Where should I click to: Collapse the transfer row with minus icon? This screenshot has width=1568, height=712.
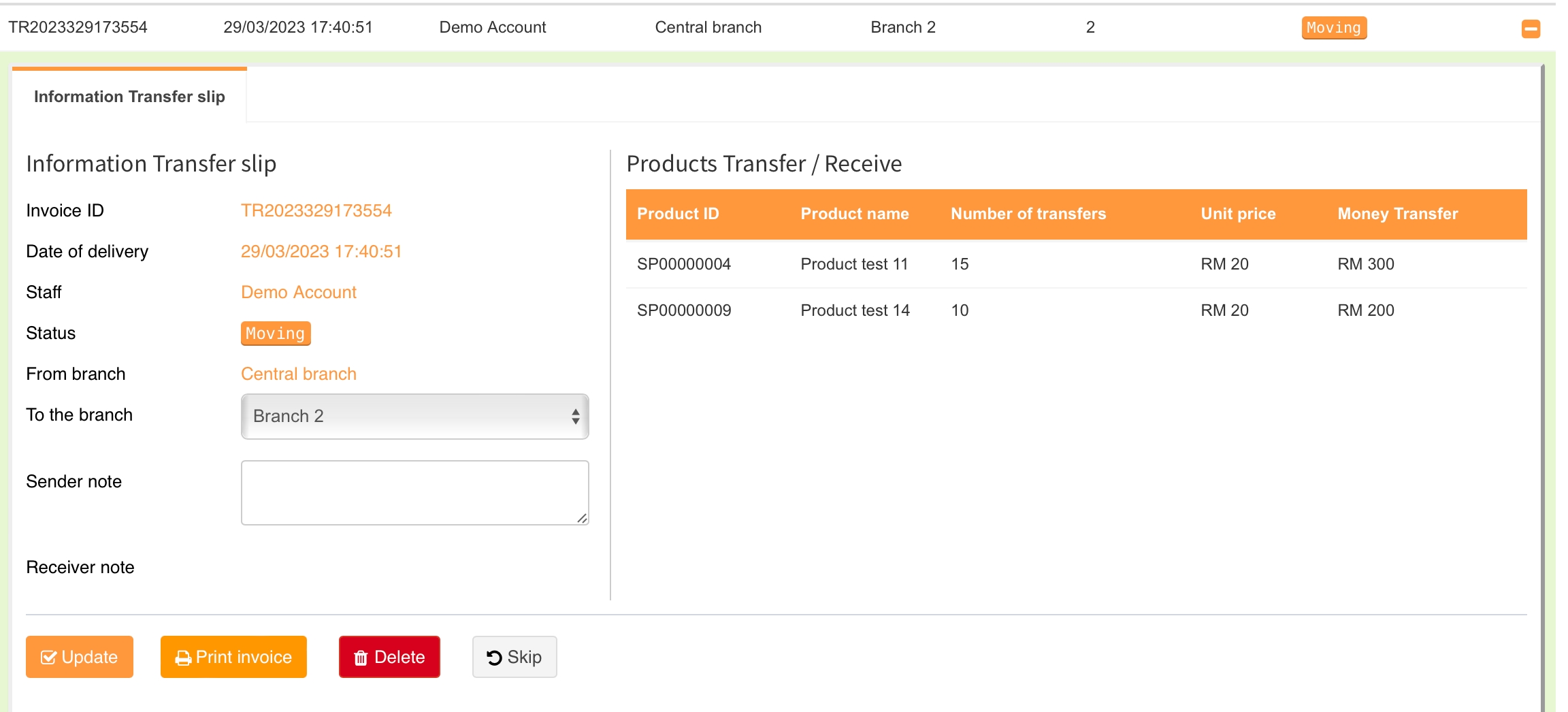point(1531,29)
